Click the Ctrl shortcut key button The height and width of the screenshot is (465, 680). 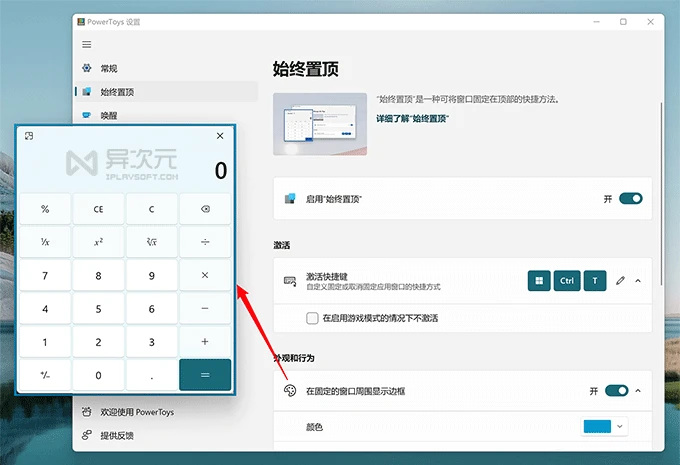click(x=566, y=281)
